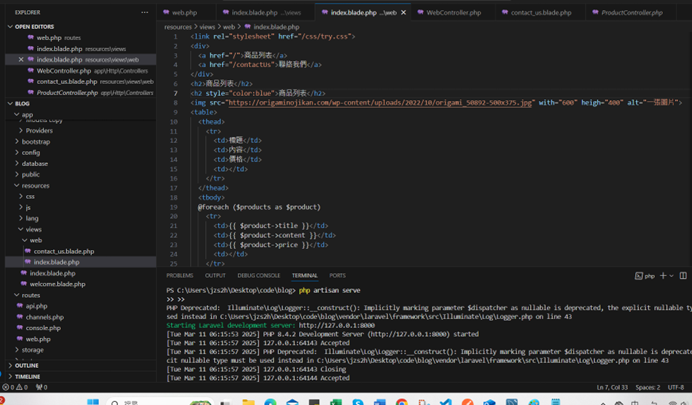692x405 pixels.
Task: Close index.blade.php in the Open Editors list
Action: pyautogui.click(x=21, y=60)
